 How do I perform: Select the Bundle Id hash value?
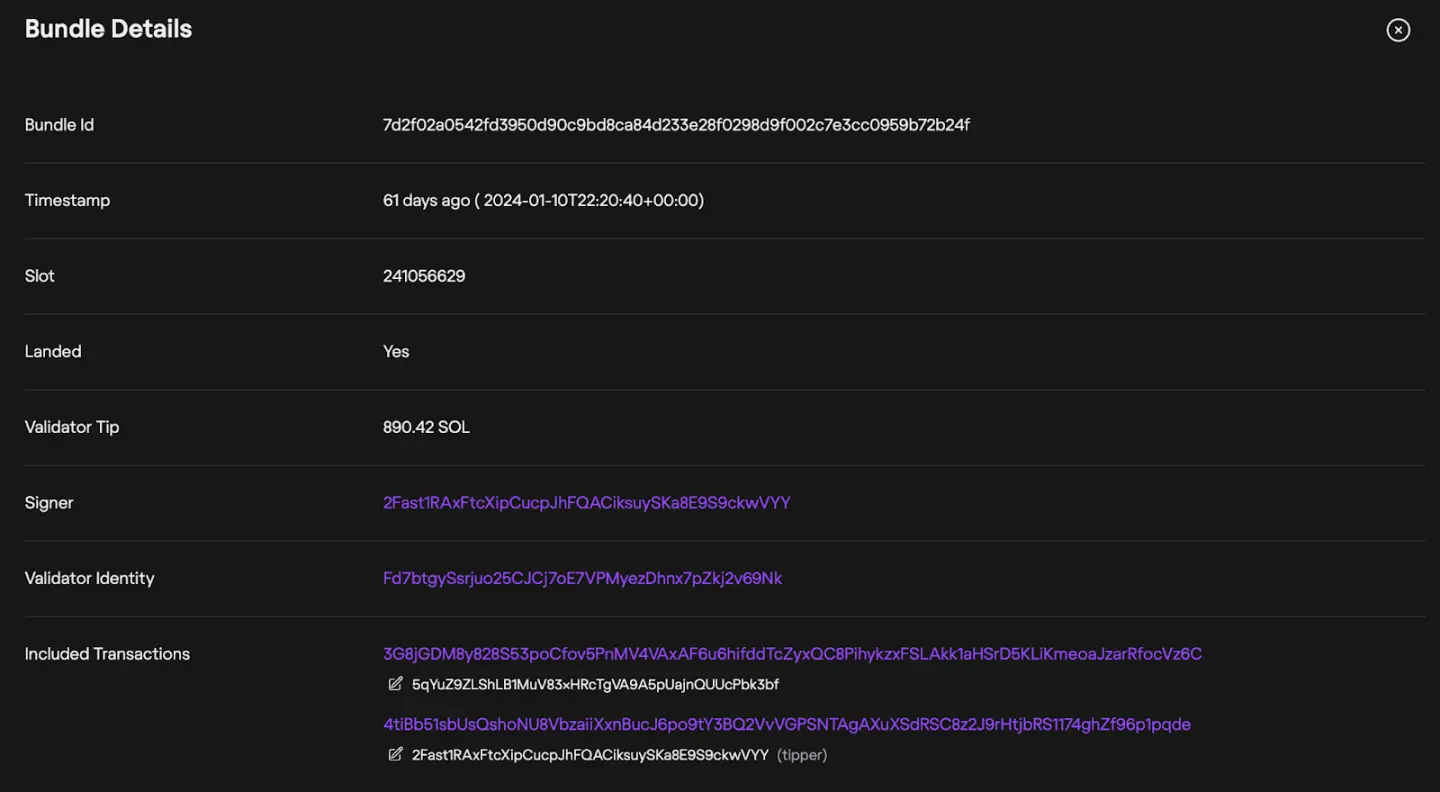[x=676, y=124]
